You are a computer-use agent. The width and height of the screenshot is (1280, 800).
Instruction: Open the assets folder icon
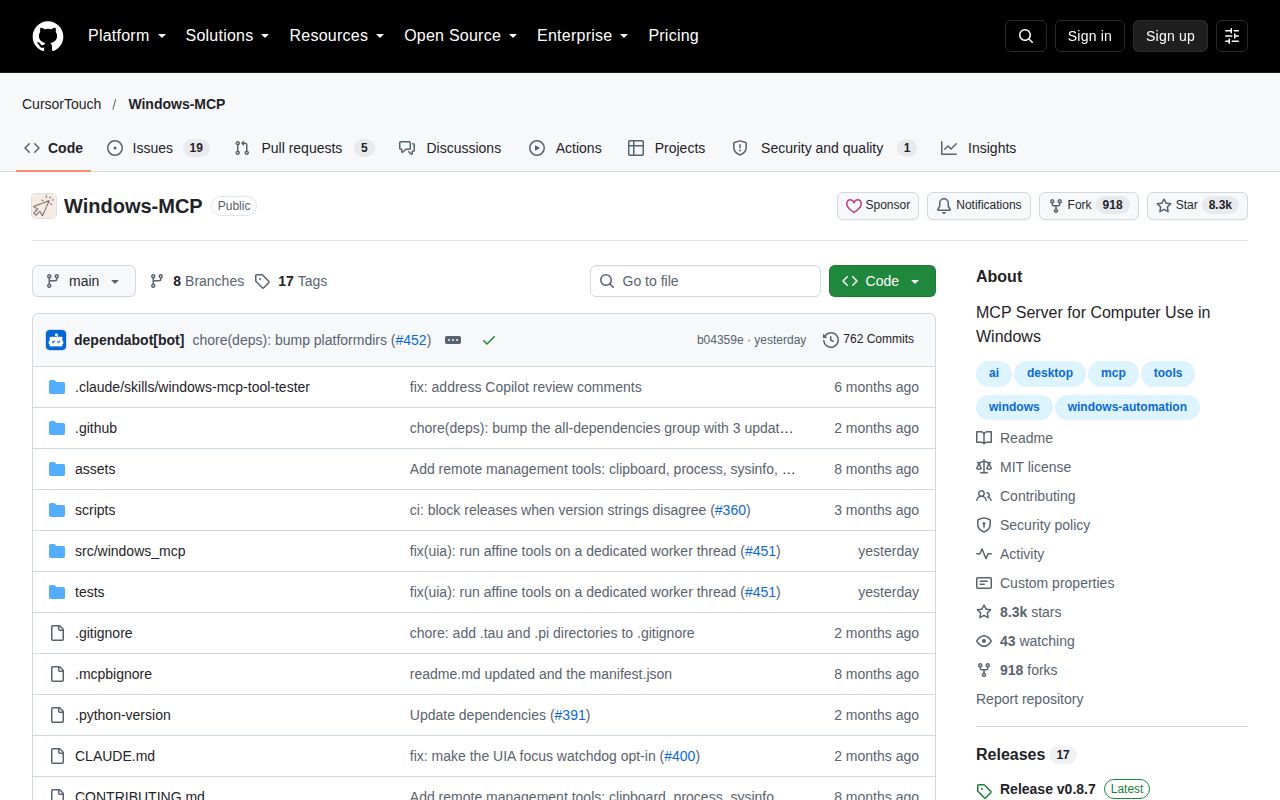57,469
